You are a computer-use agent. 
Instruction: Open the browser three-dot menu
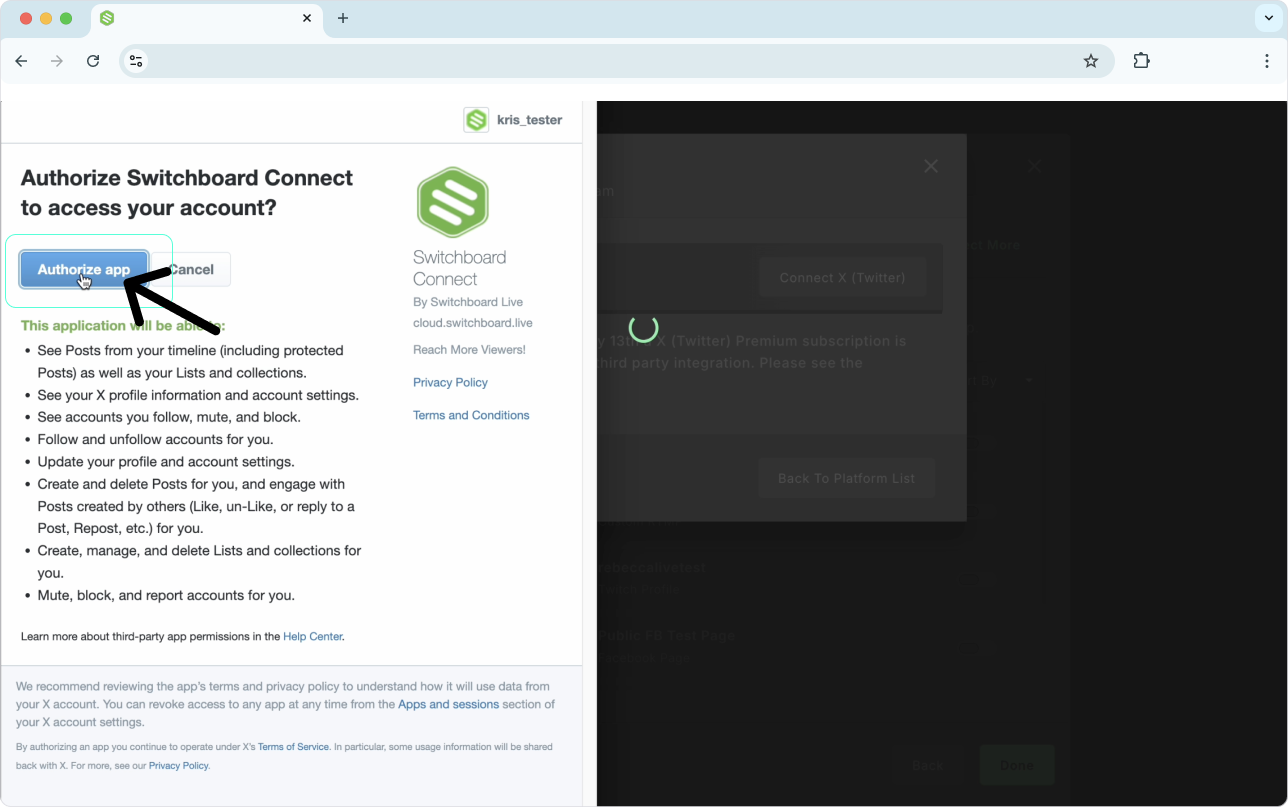(1267, 61)
